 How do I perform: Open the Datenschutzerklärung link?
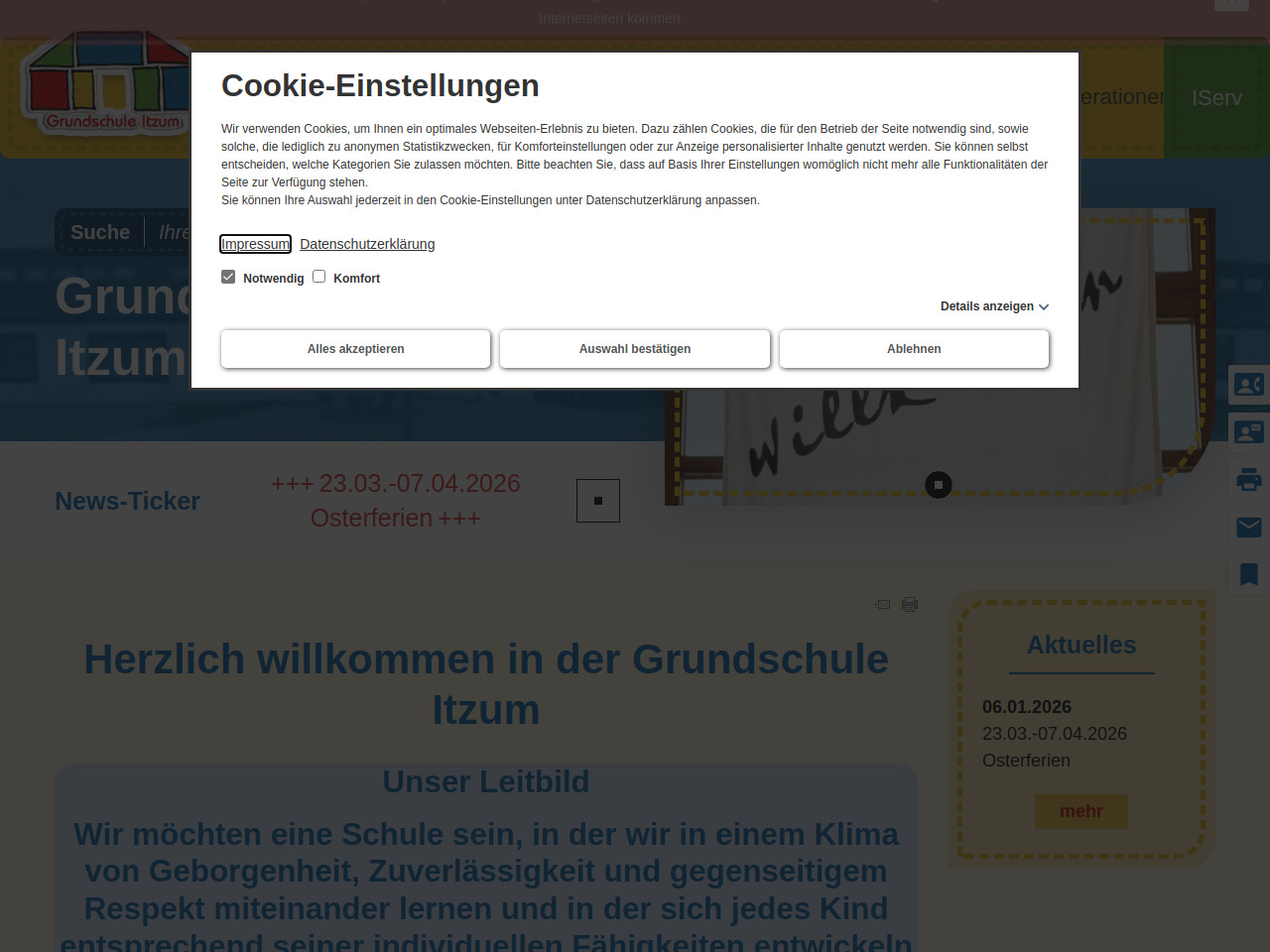[367, 244]
